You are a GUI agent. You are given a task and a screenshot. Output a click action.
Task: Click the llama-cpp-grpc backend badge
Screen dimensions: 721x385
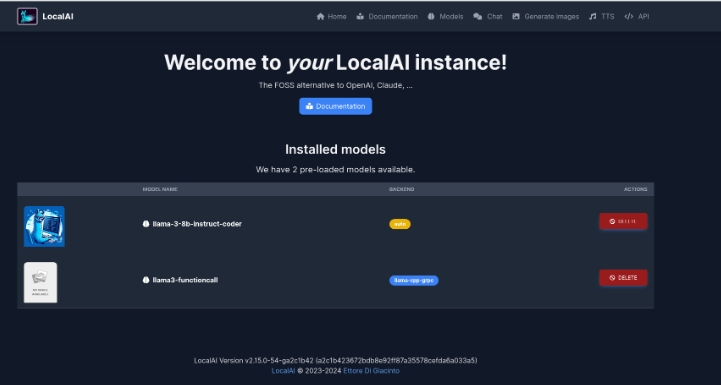(x=414, y=280)
